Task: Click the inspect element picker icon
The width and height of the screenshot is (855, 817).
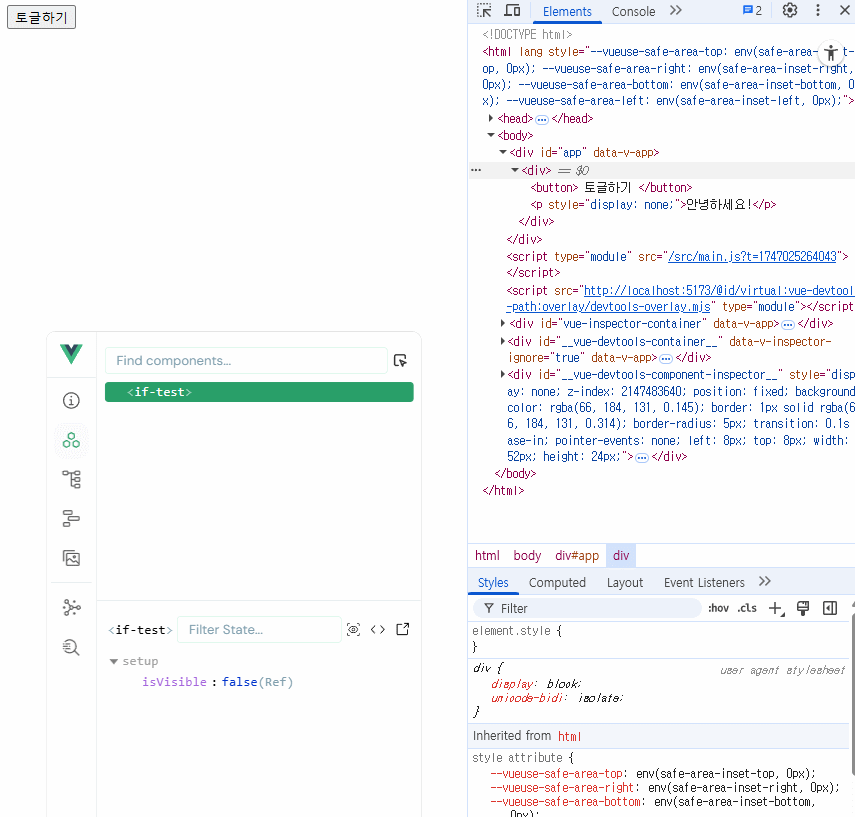Action: 484,10
